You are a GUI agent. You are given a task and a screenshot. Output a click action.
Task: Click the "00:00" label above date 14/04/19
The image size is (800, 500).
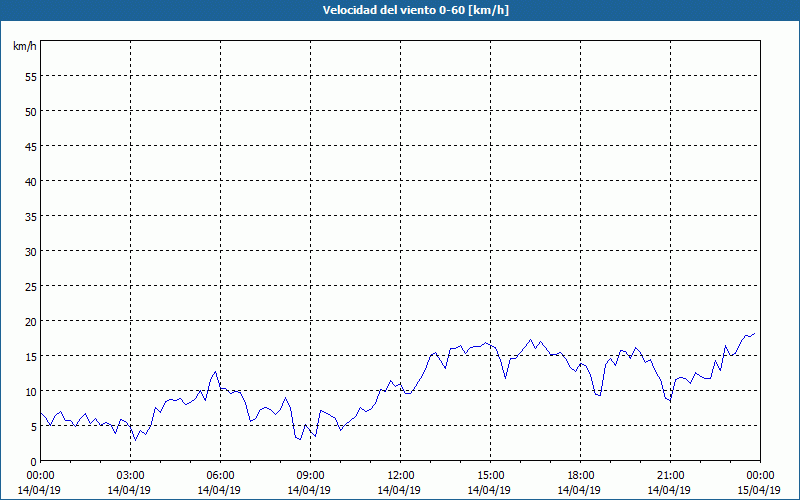(x=41, y=476)
